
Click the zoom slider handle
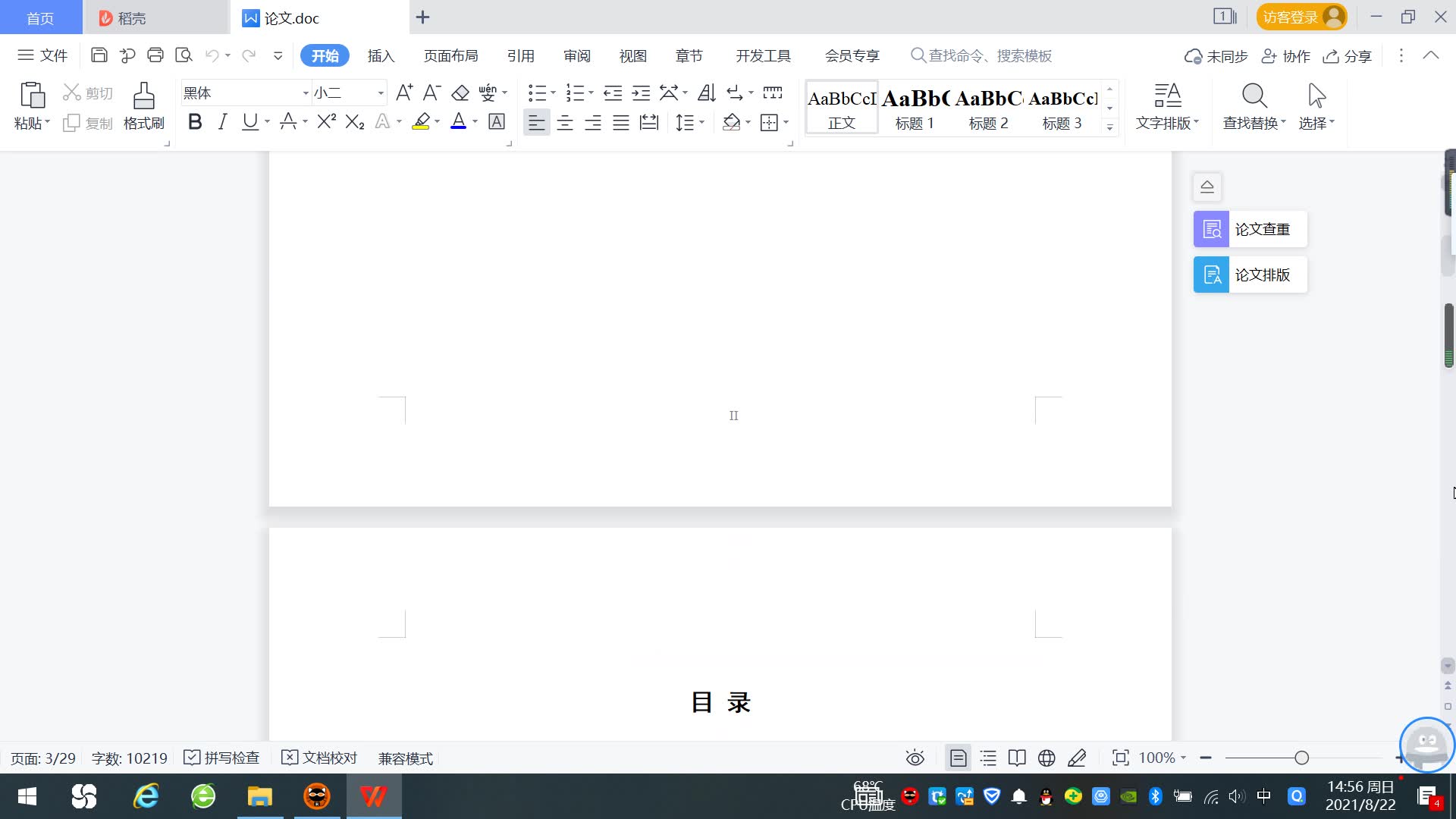pyautogui.click(x=1301, y=758)
